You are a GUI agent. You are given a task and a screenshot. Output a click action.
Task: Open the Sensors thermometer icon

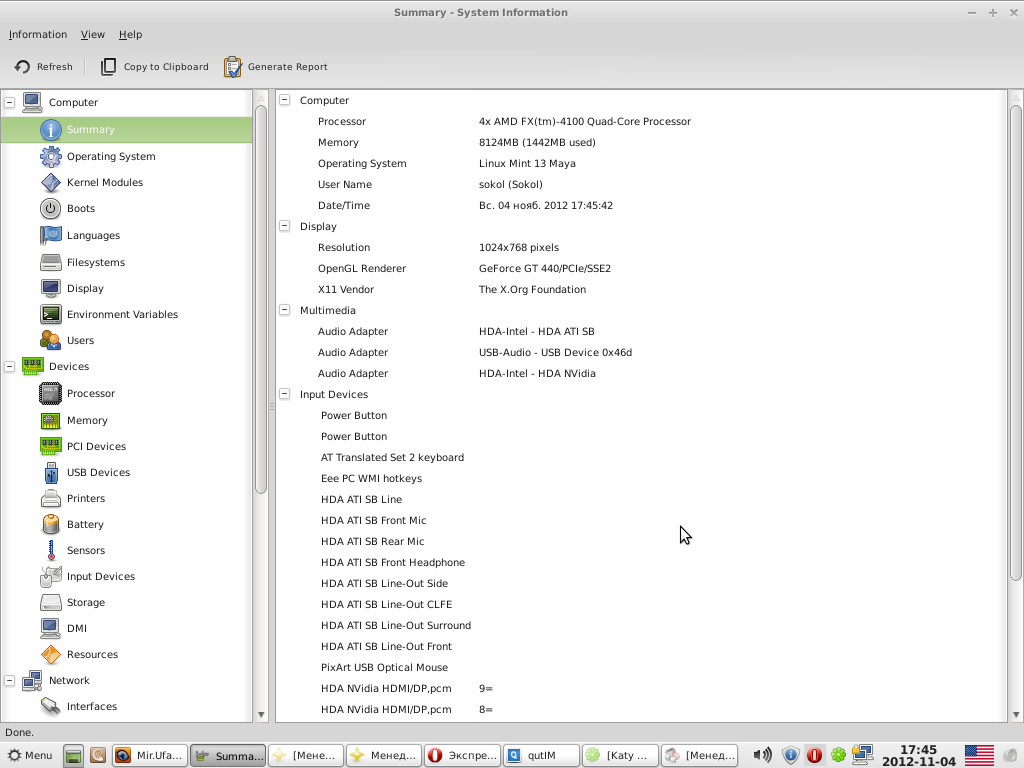[x=50, y=550]
